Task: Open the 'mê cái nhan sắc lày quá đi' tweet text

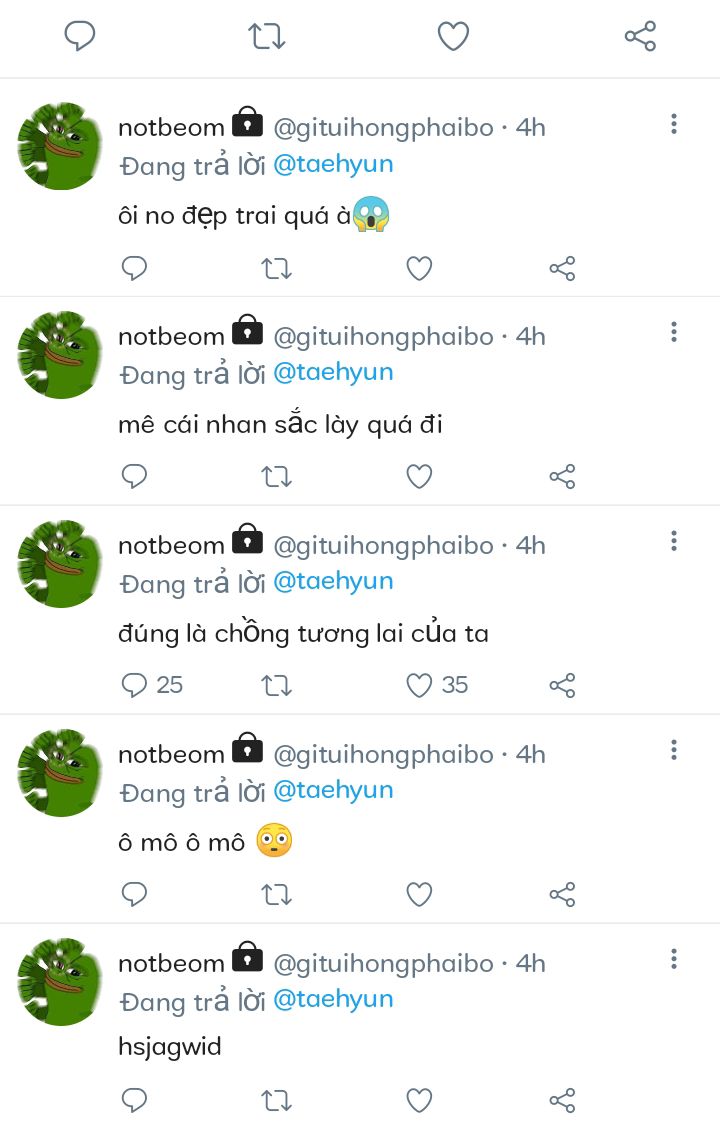Action: pos(280,425)
